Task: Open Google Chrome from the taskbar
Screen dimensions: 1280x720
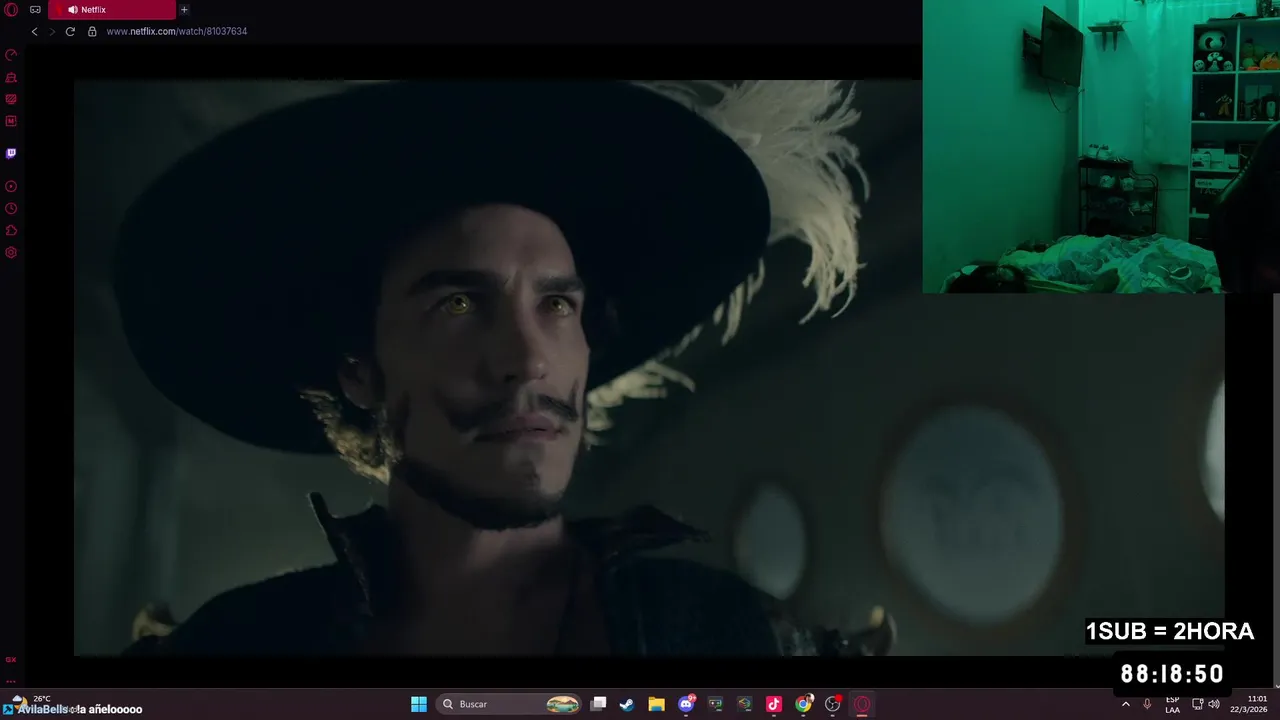Action: pyautogui.click(x=803, y=704)
